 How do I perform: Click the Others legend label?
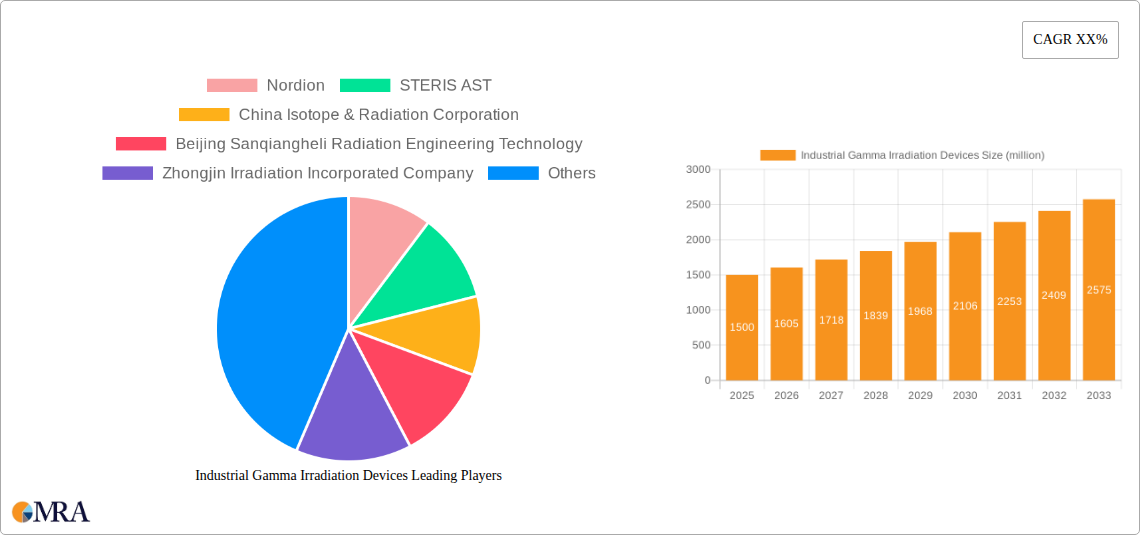(571, 173)
